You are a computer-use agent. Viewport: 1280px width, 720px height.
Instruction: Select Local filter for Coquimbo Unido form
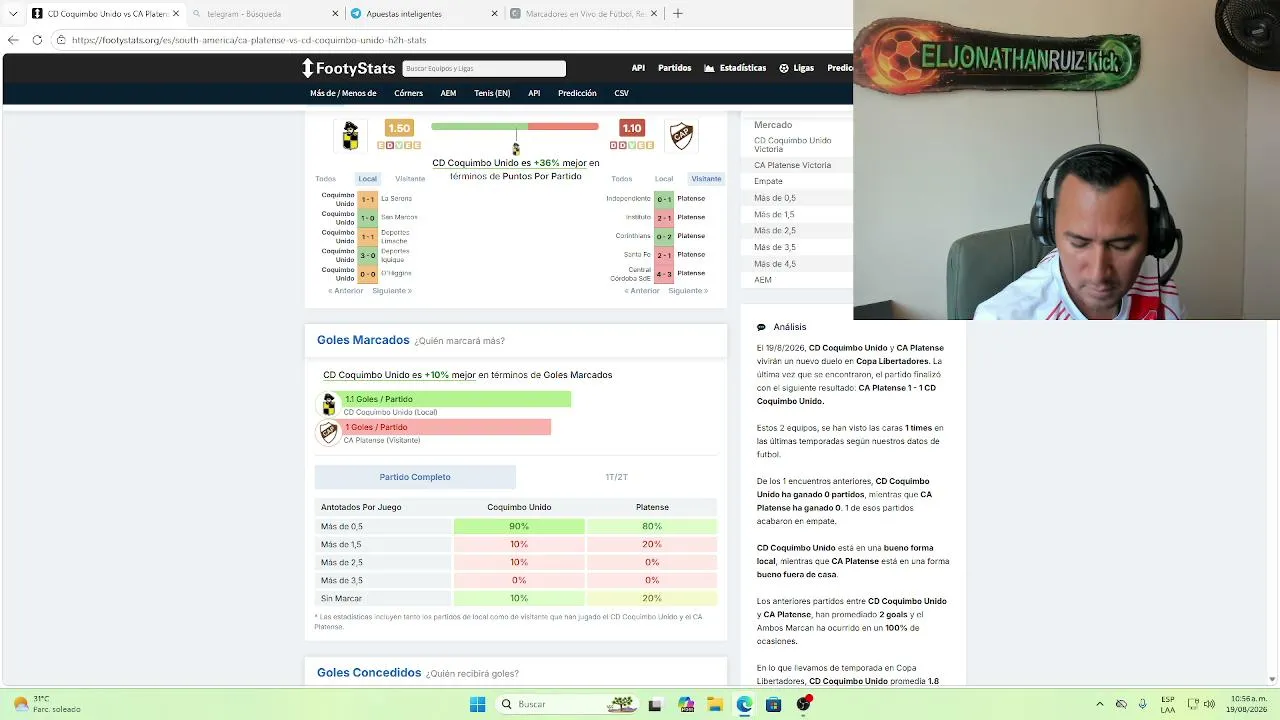(x=368, y=179)
